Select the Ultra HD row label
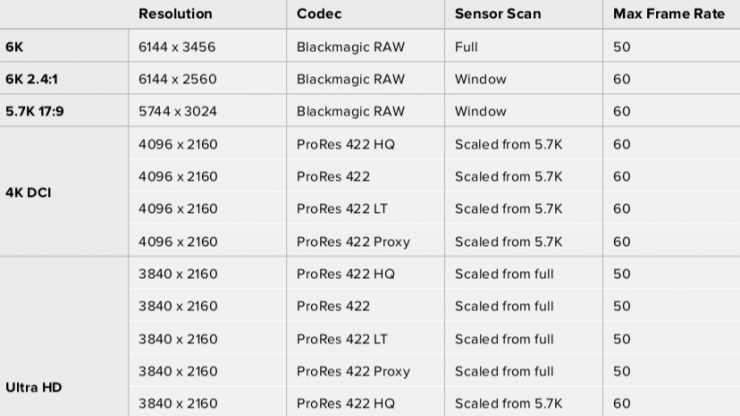 (x=32, y=387)
